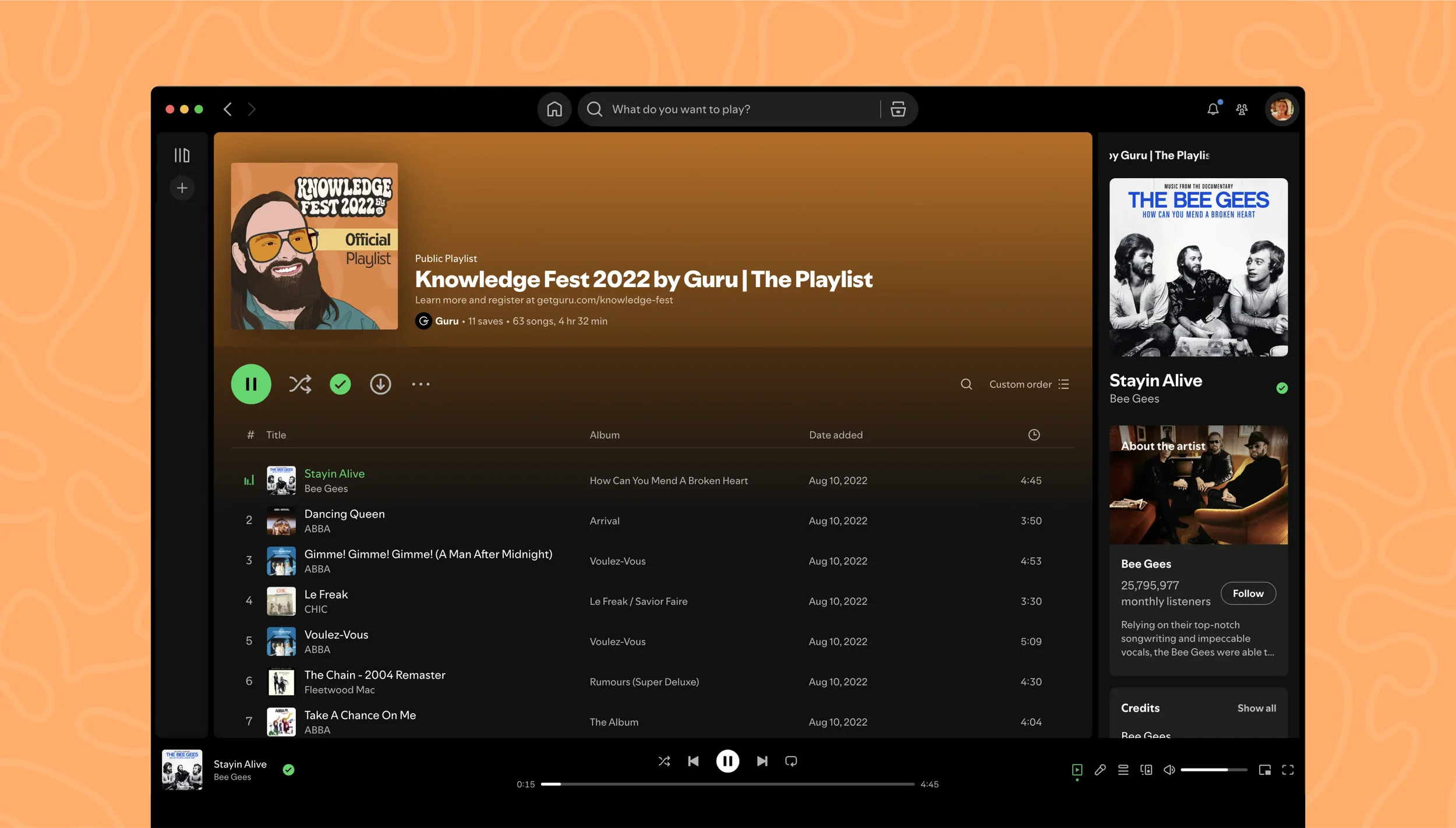Open the Home page via the house icon

554,109
